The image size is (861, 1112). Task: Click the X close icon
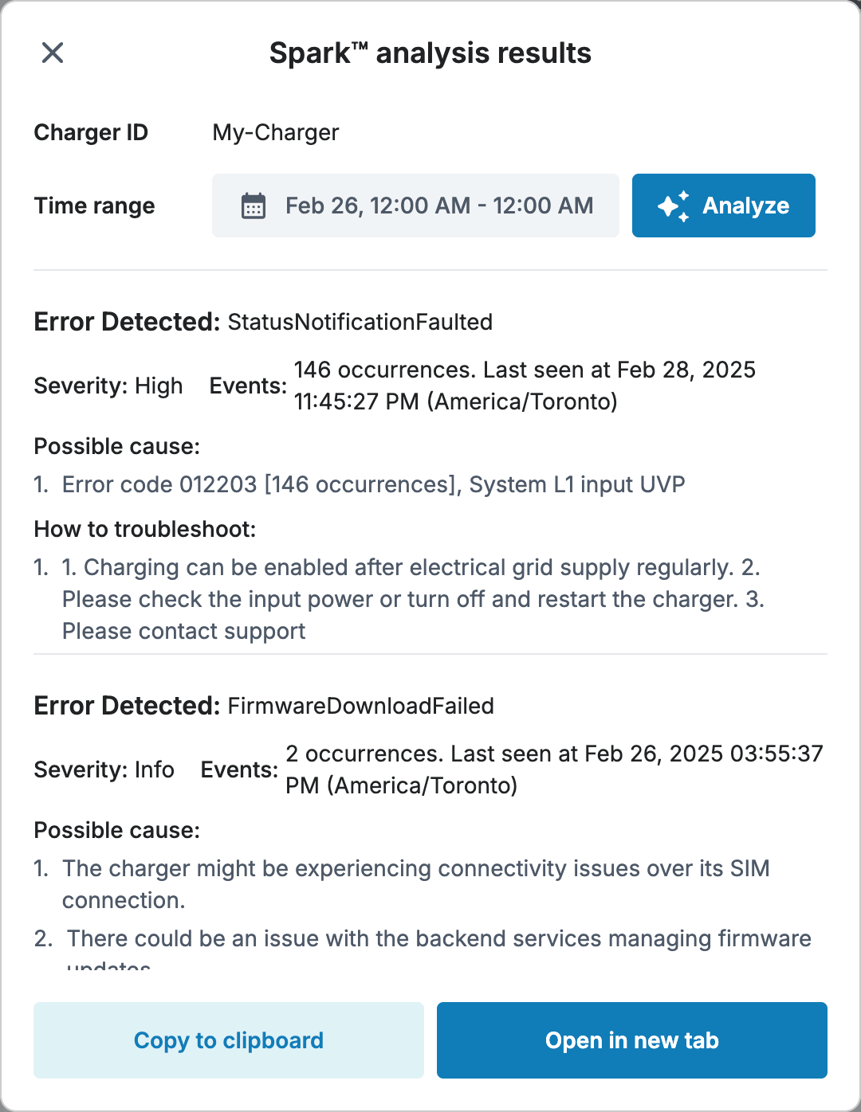(51, 52)
